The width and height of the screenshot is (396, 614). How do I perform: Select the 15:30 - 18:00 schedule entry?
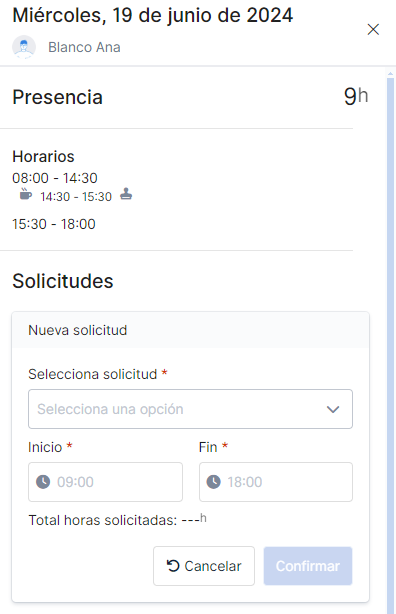pyautogui.click(x=54, y=224)
